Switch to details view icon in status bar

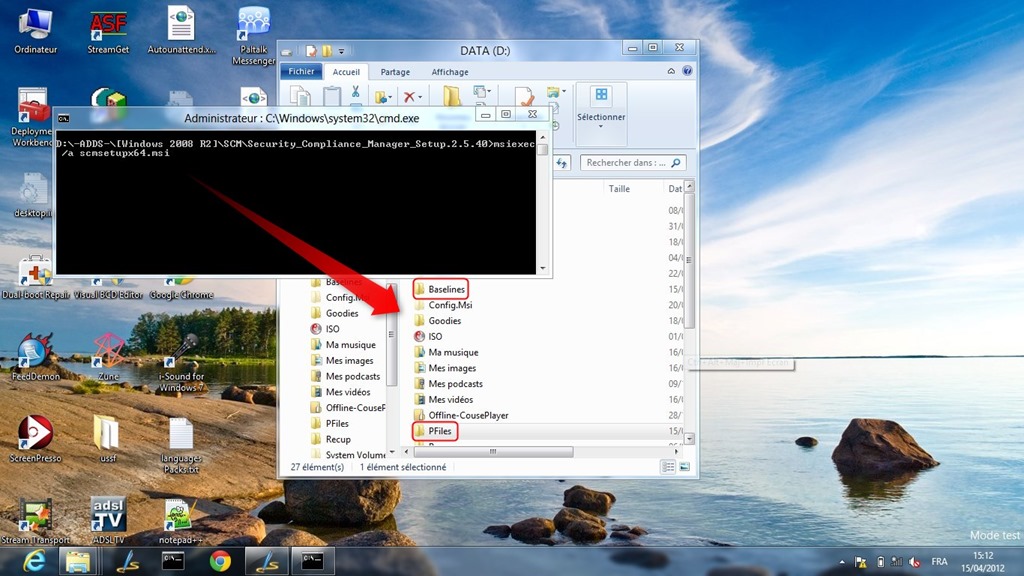coord(667,467)
